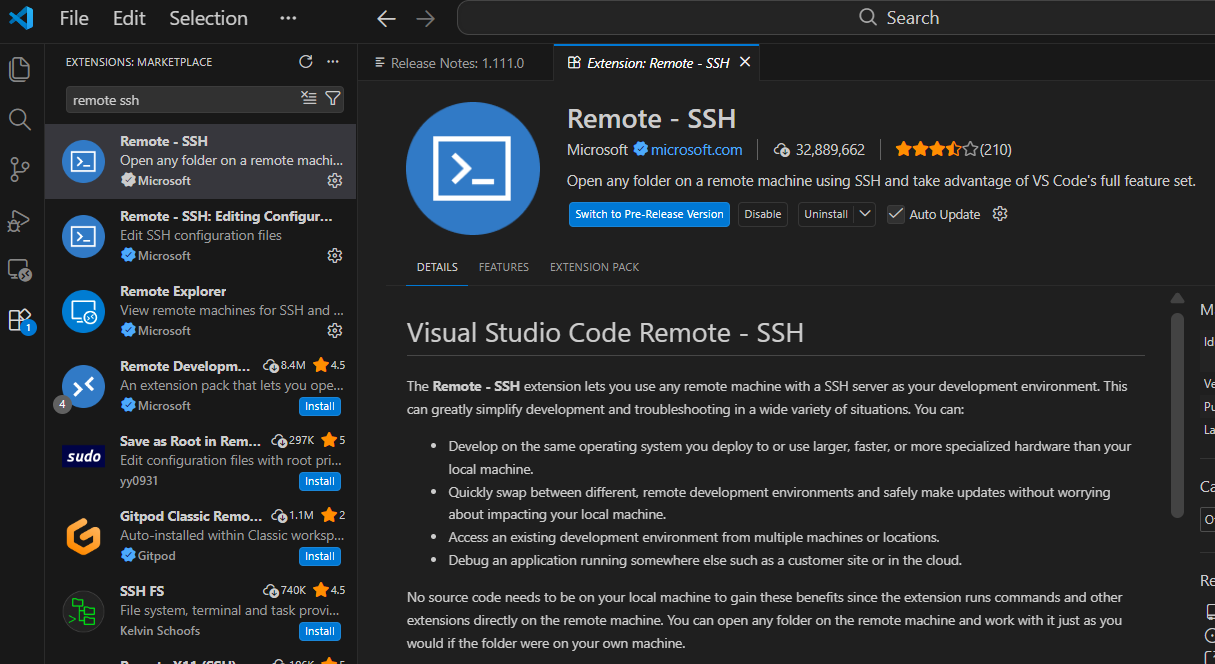The image size is (1215, 664).
Task: Open the Run and Debug view
Action: 19,220
